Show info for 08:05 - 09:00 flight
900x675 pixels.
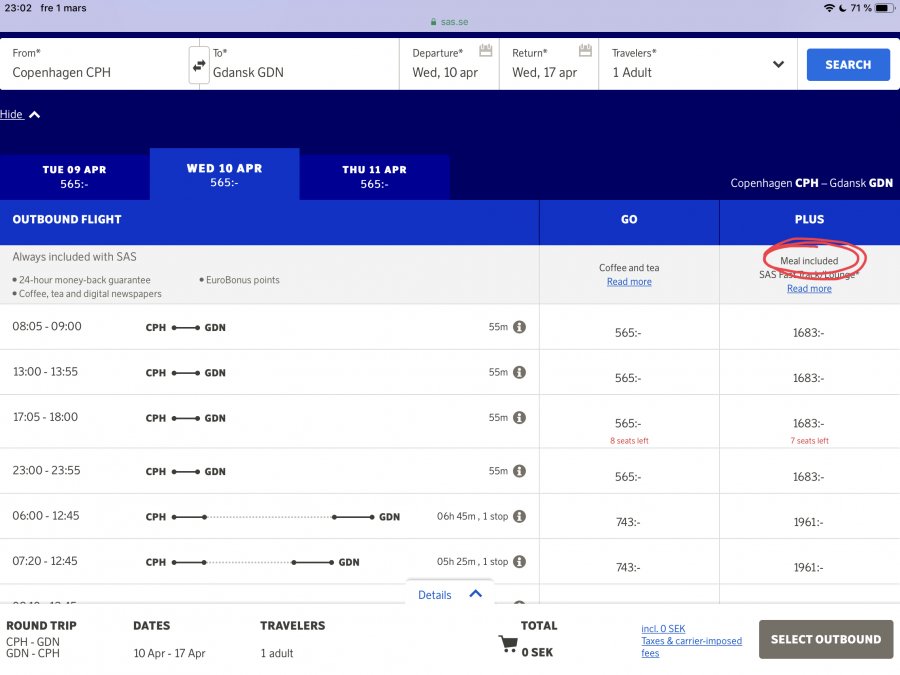click(x=520, y=327)
